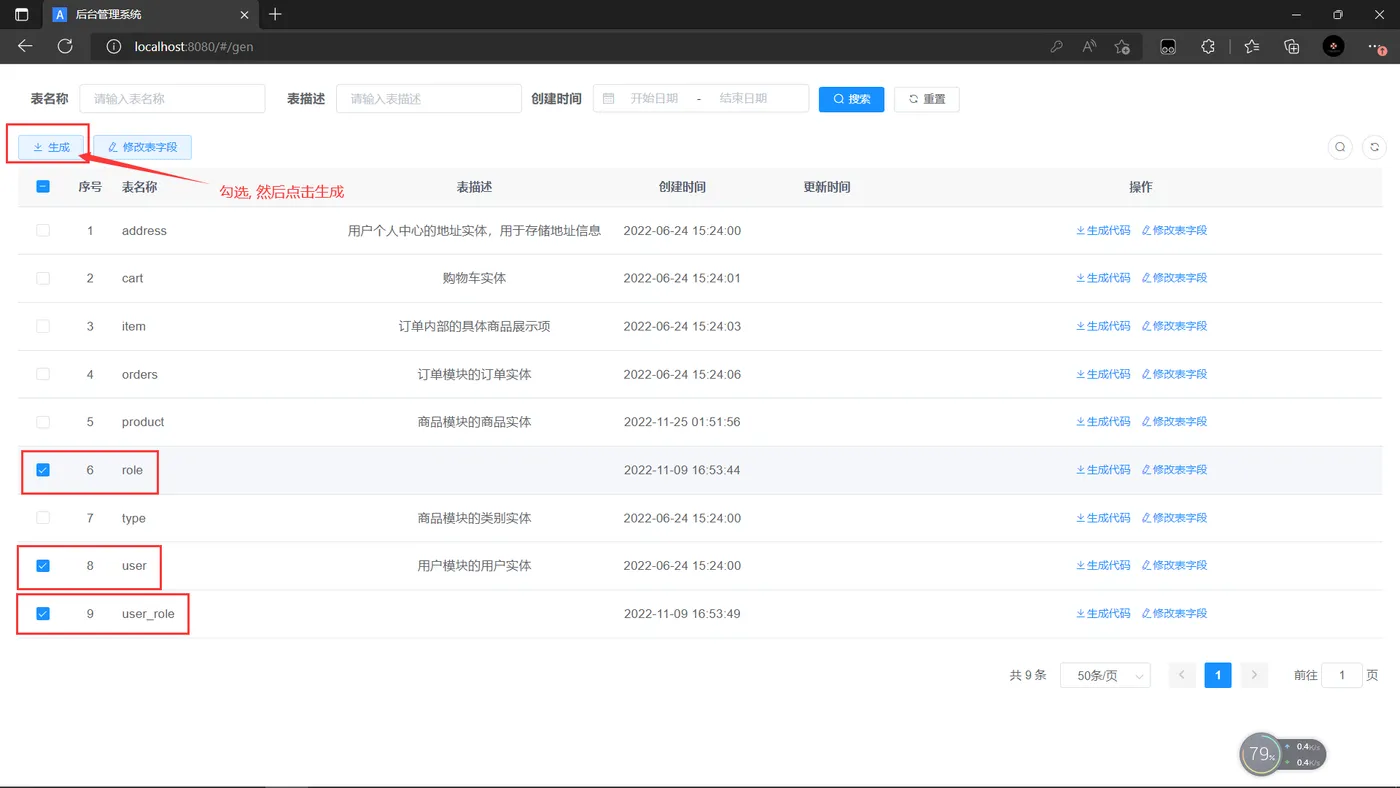Click 生成代码 for the role row
This screenshot has width=1400, height=788.
1103,470
